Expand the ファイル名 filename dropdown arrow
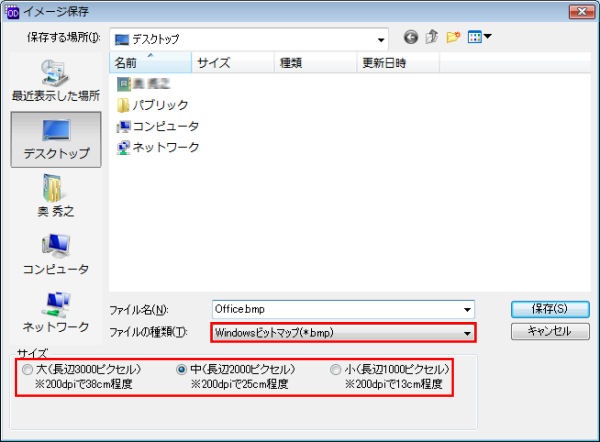The width and height of the screenshot is (600, 442). pos(466,309)
